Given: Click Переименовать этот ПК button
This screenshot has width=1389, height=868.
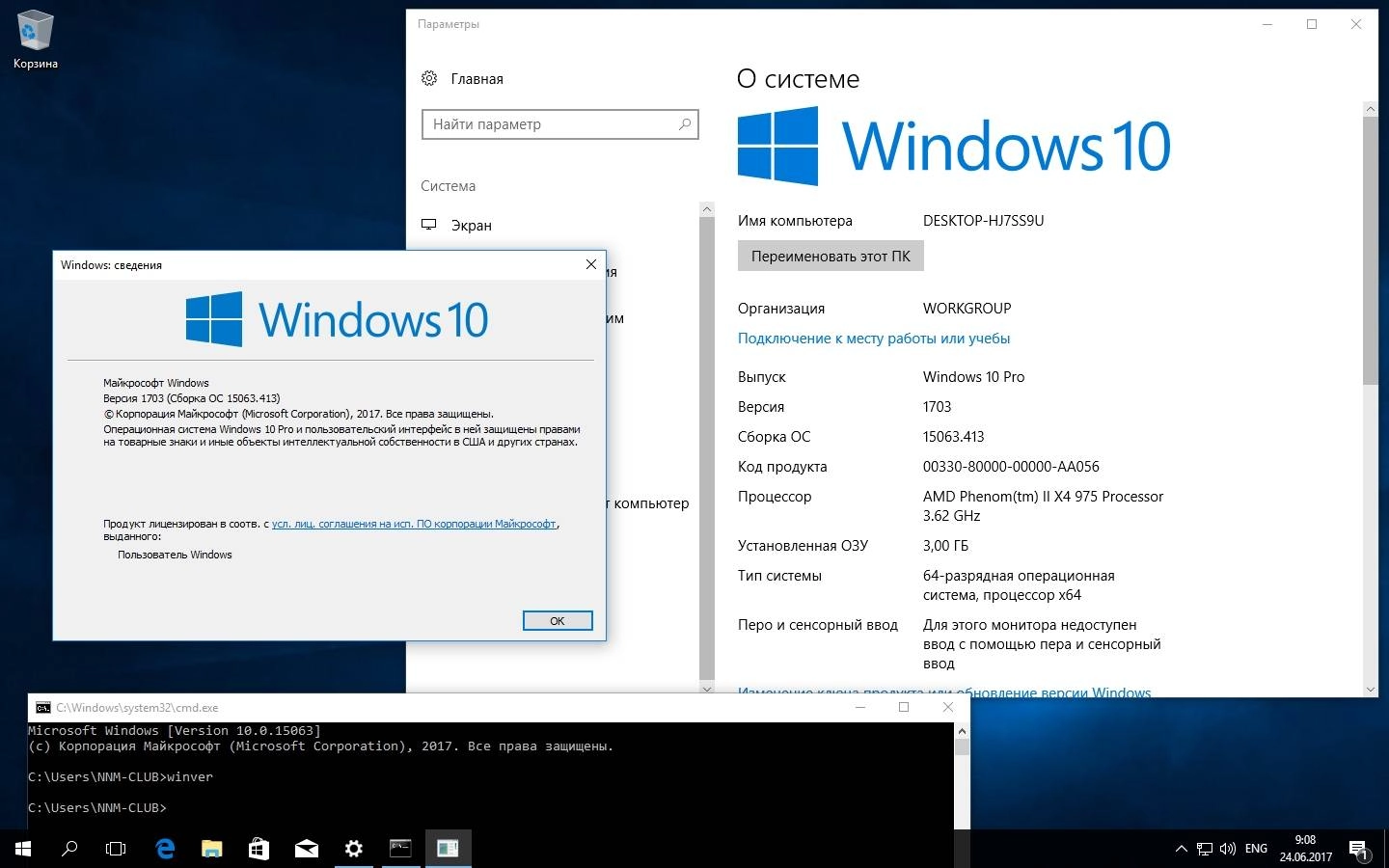Looking at the screenshot, I should click(x=831, y=257).
